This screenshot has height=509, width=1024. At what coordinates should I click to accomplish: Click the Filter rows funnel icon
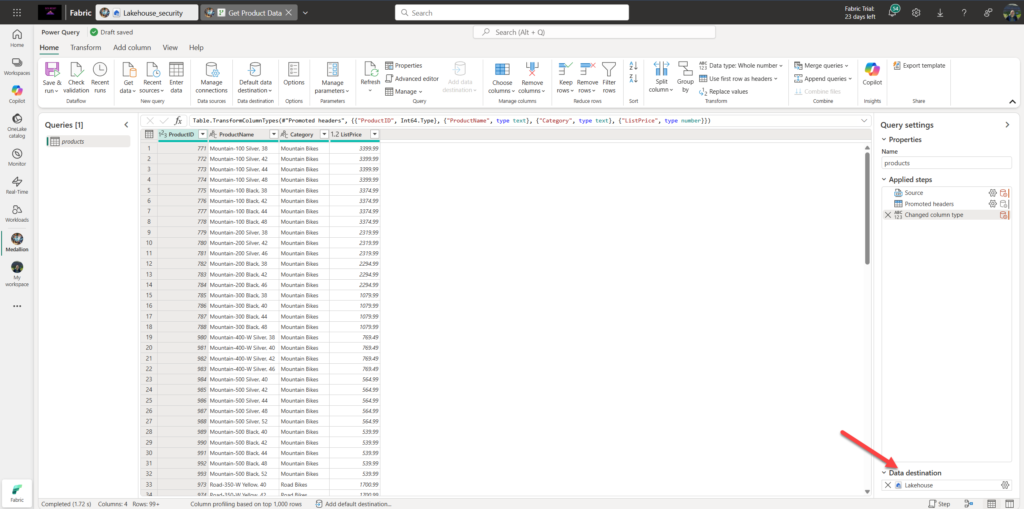609,69
